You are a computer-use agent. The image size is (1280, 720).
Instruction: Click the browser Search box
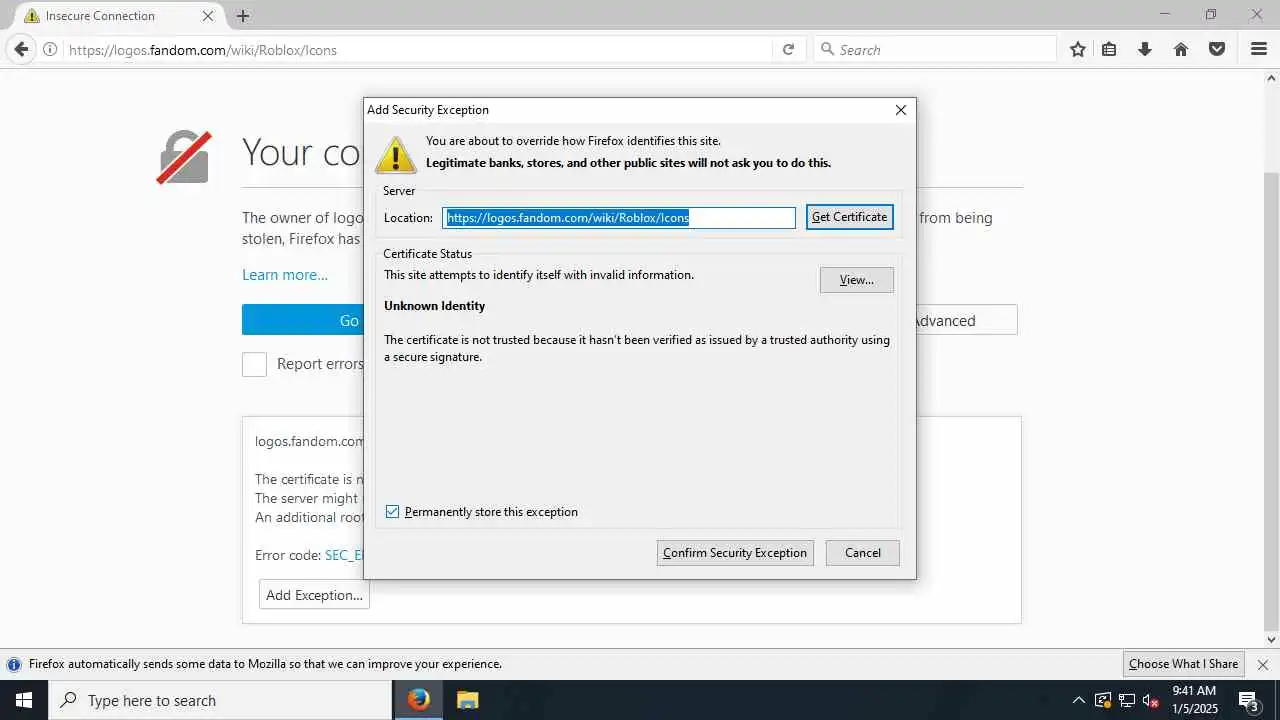(935, 49)
